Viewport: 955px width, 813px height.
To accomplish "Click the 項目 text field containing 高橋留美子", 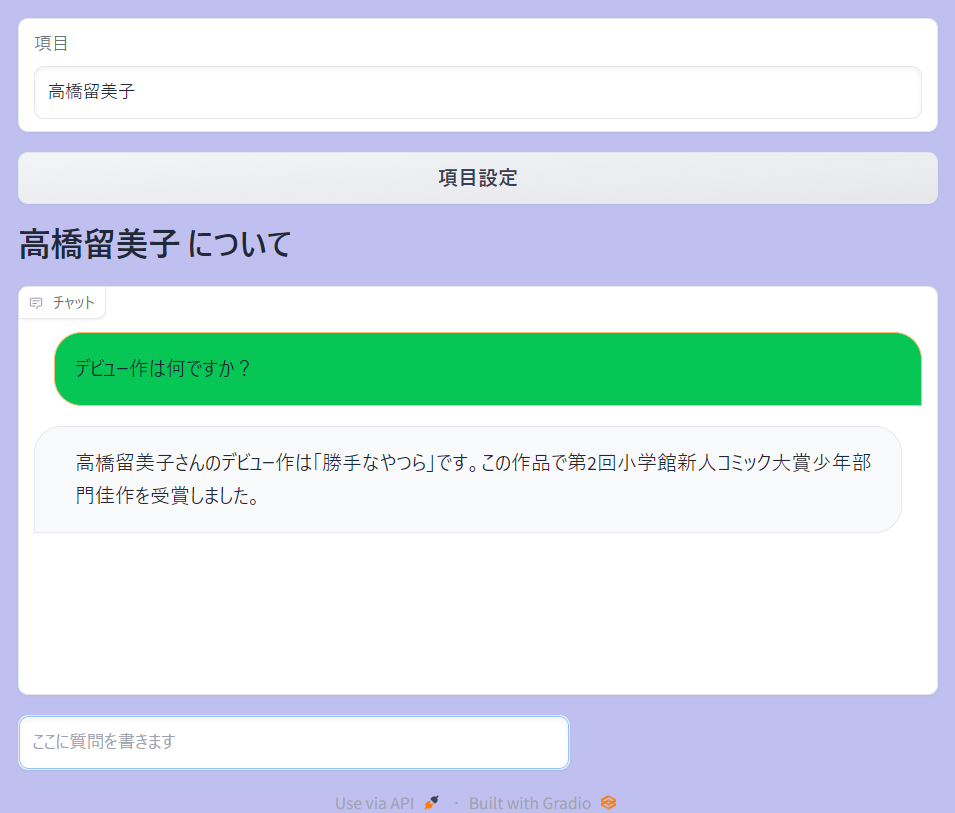I will (478, 93).
